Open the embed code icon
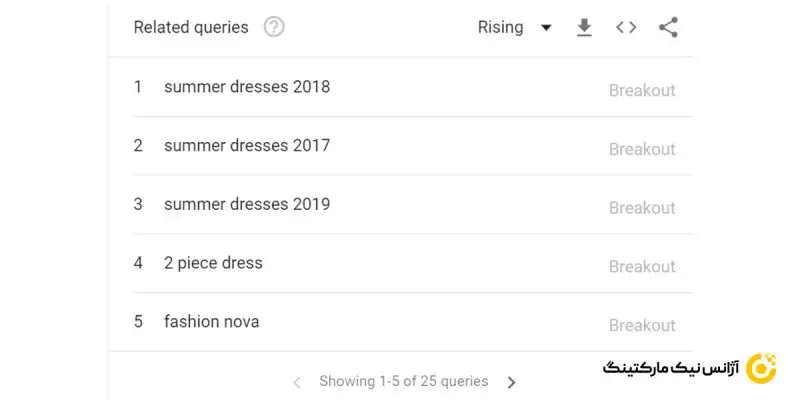This screenshot has height=400, width=800. coord(626,28)
